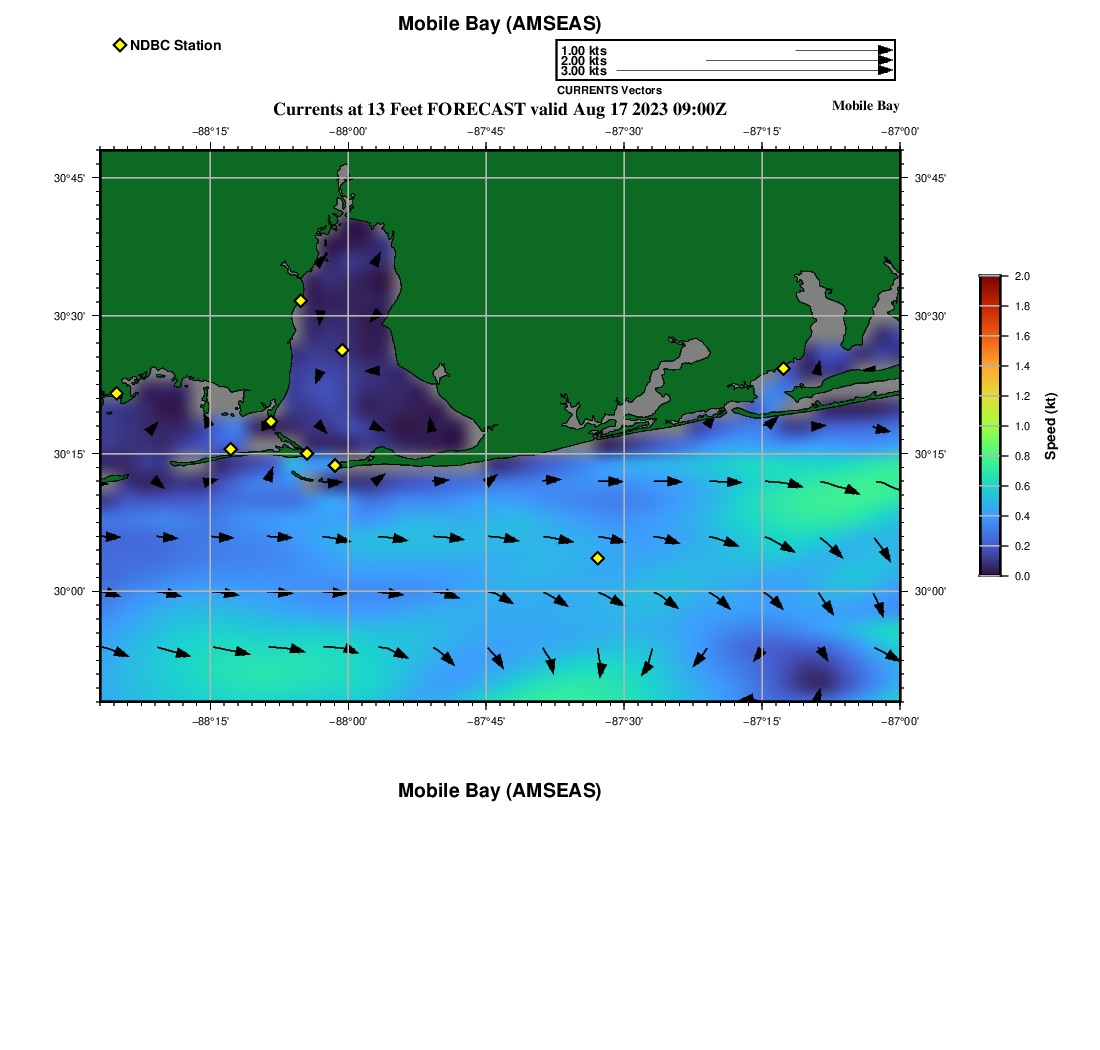
Task: Click the '1.8' color bar tick label
Action: [1022, 307]
